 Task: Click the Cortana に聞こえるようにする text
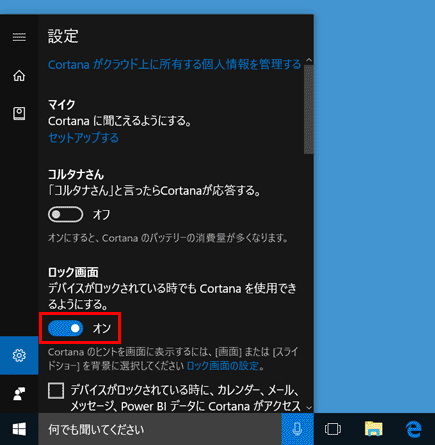(x=120, y=121)
